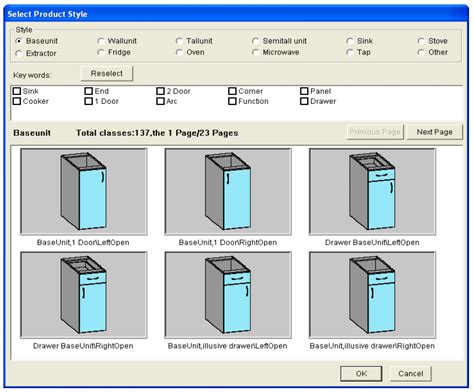Select the Drawer BaseUnit RightOpen thumbnail

click(x=83, y=295)
